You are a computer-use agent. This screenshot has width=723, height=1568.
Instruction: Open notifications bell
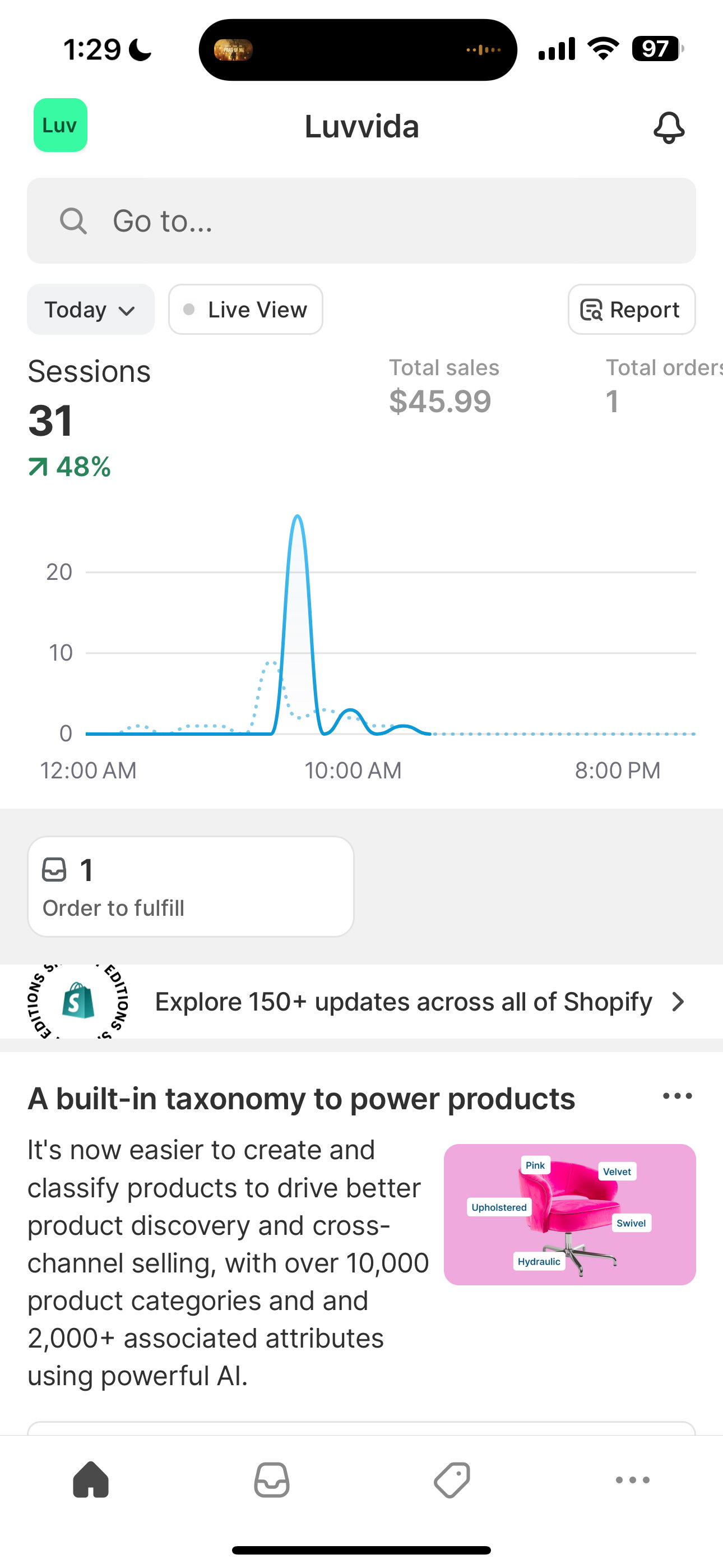(x=668, y=127)
